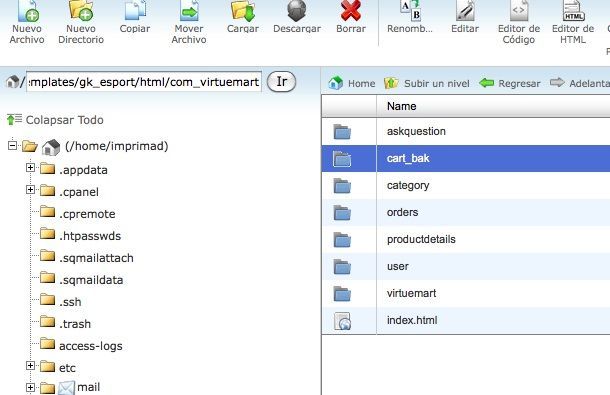Image resolution: width=610 pixels, height=395 pixels.
Task: Click the file icon beside index.html
Action: pos(342,321)
